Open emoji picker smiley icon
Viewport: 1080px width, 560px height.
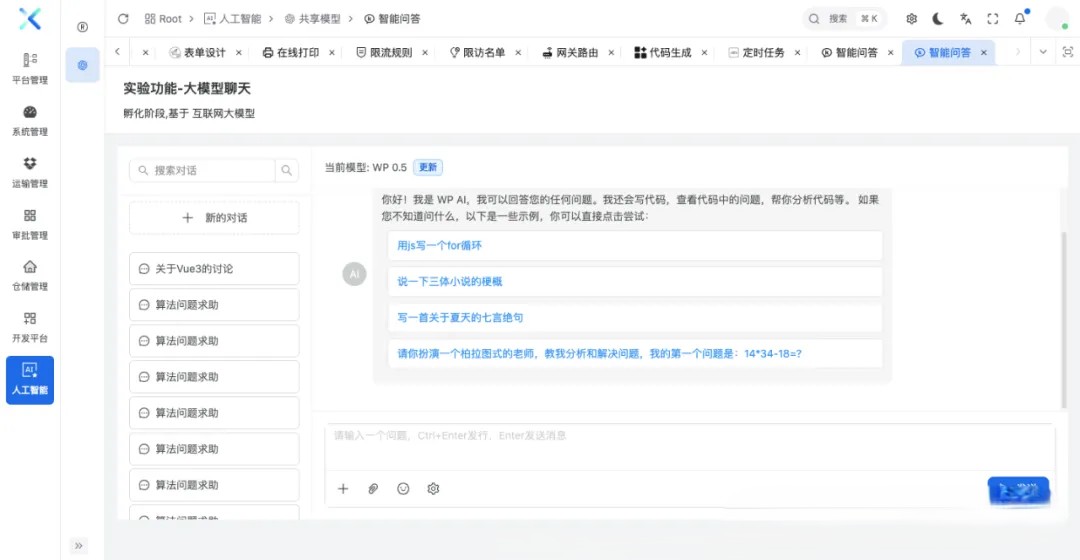point(403,488)
